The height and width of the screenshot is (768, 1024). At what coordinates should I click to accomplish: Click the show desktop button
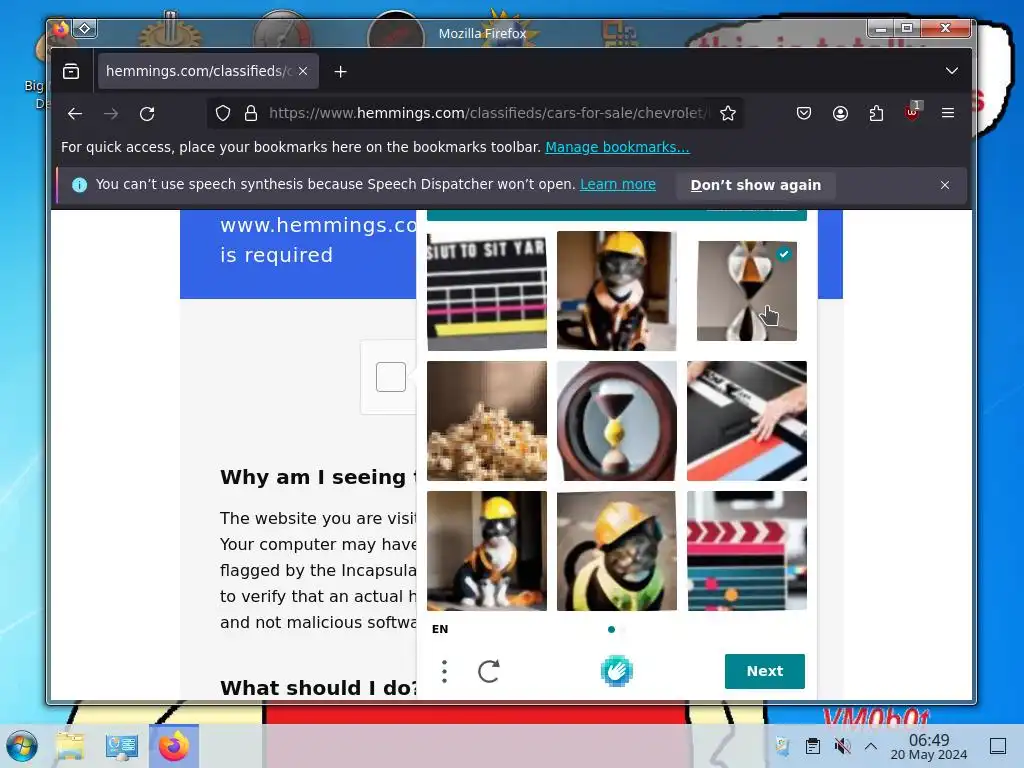pos(998,746)
